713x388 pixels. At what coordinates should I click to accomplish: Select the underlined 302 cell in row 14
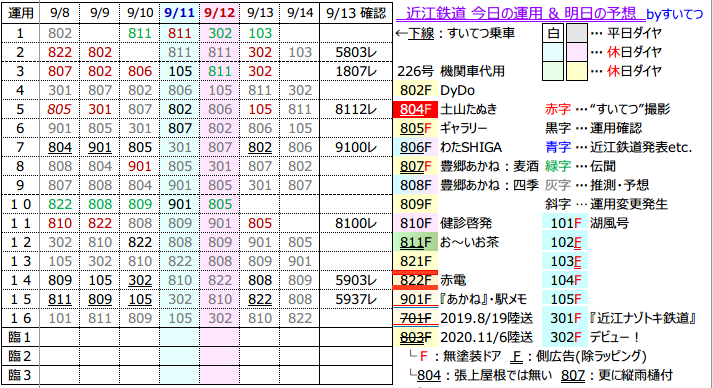[x=140, y=280]
